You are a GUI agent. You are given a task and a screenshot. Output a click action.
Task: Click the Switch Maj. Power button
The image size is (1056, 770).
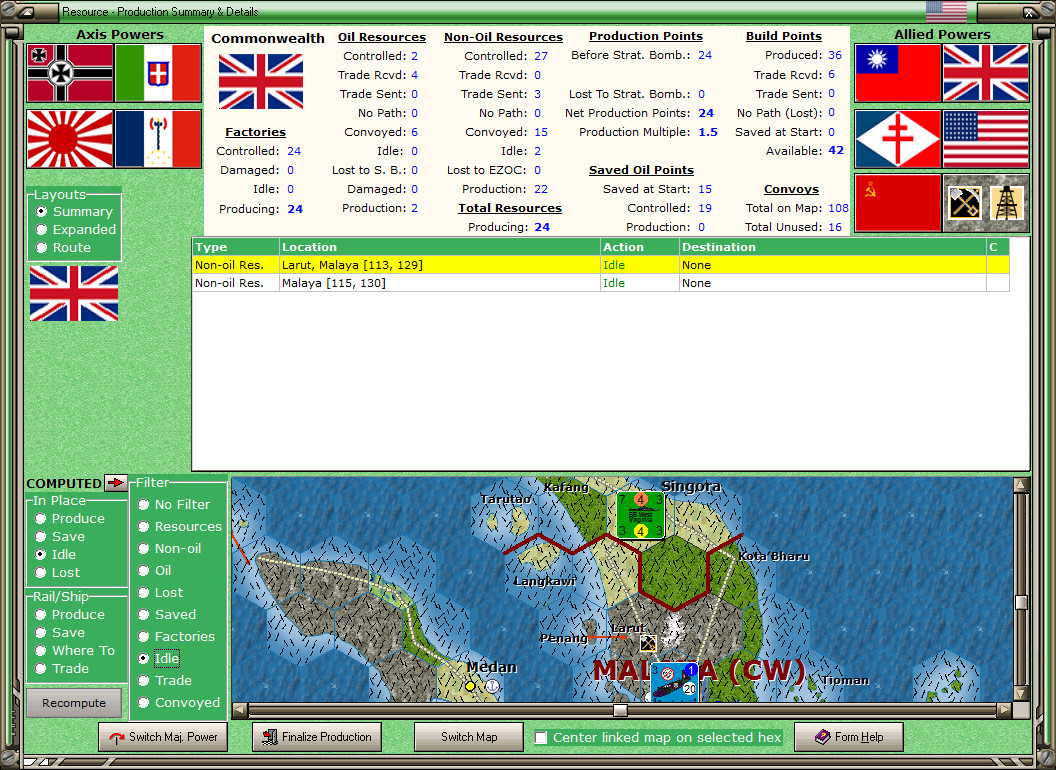point(163,737)
